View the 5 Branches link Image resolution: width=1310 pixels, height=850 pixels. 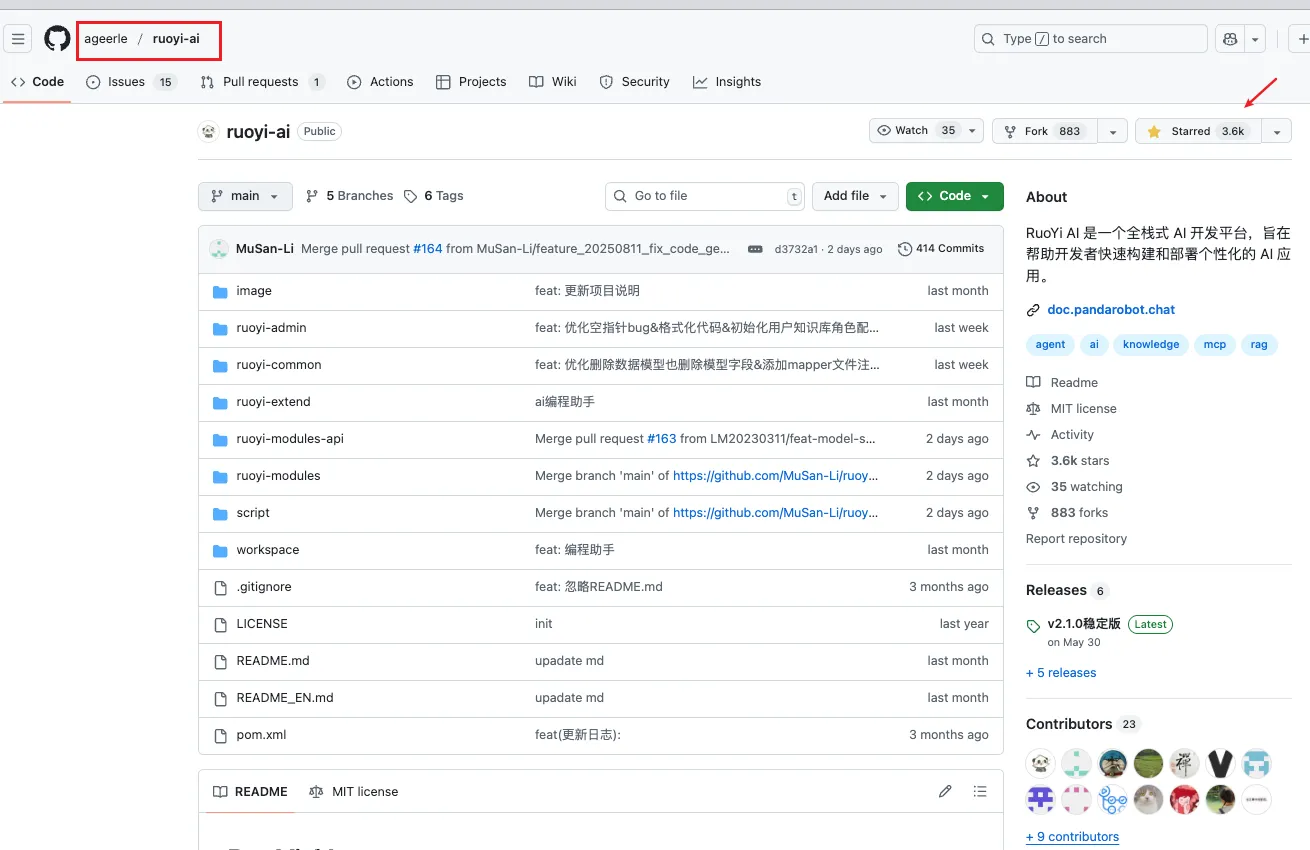pos(350,196)
